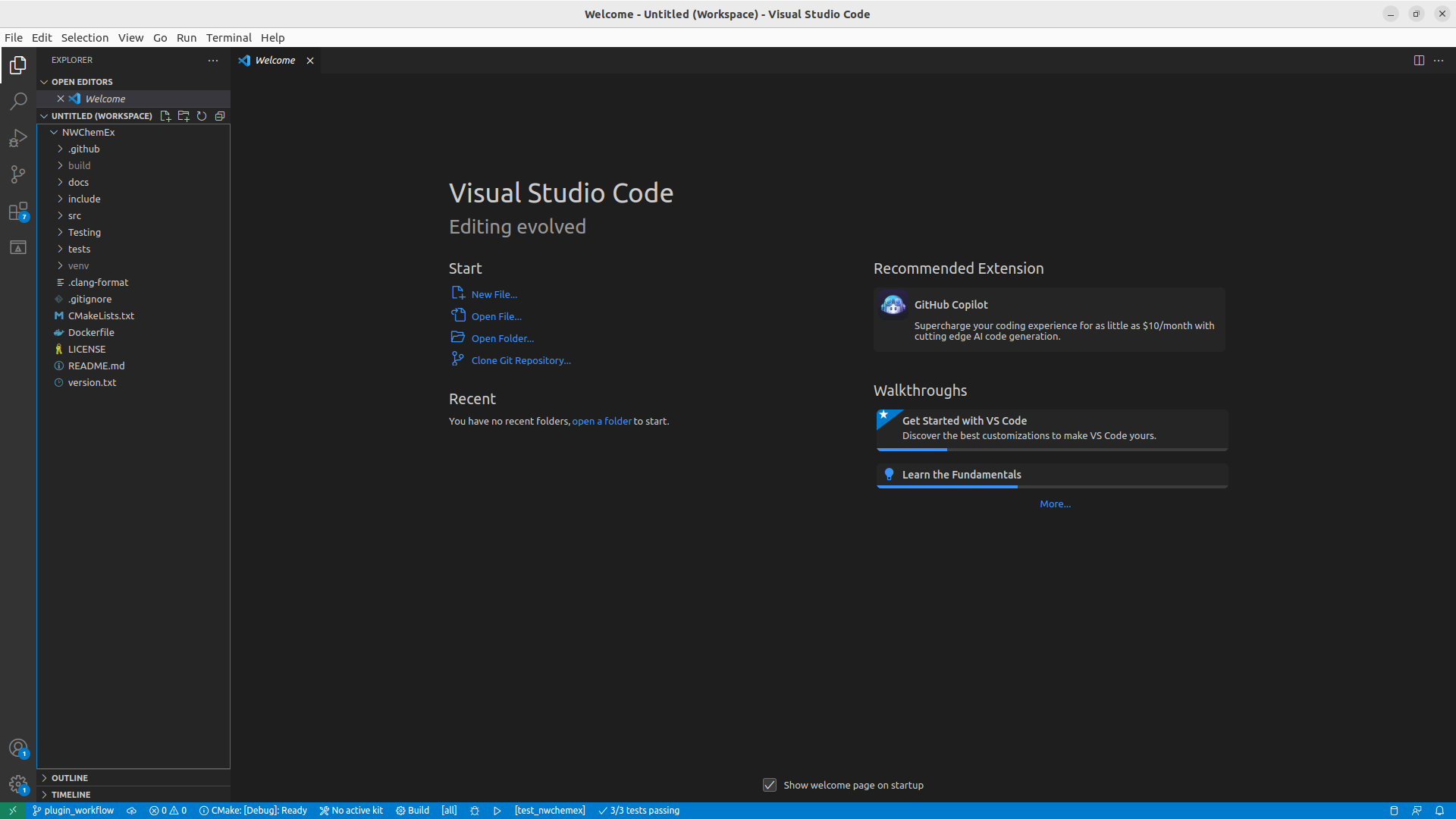Image resolution: width=1456 pixels, height=819 pixels.
Task: Toggle Show welcome page on startup
Action: pos(770,785)
